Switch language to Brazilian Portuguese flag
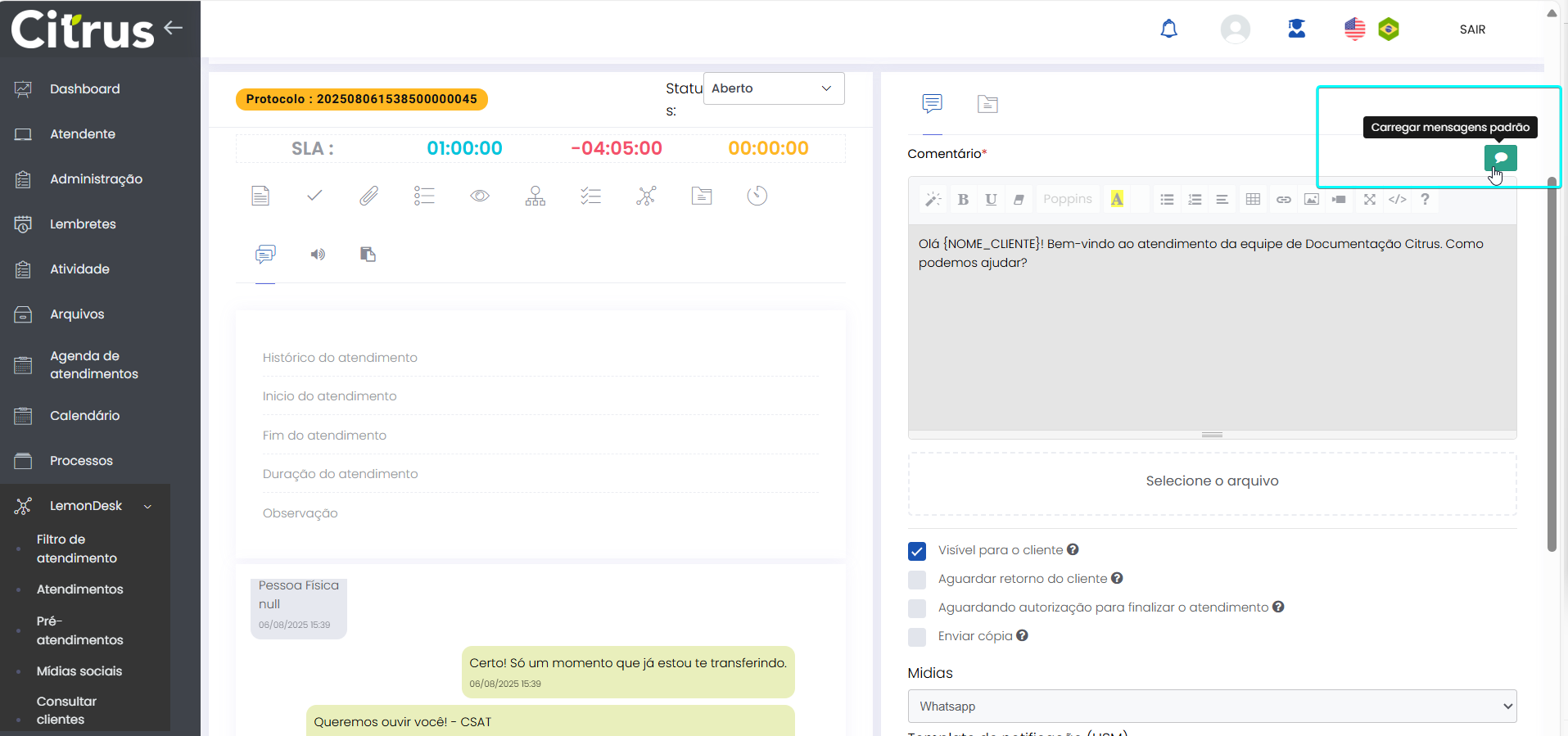The height and width of the screenshot is (736, 1568). point(1389,29)
